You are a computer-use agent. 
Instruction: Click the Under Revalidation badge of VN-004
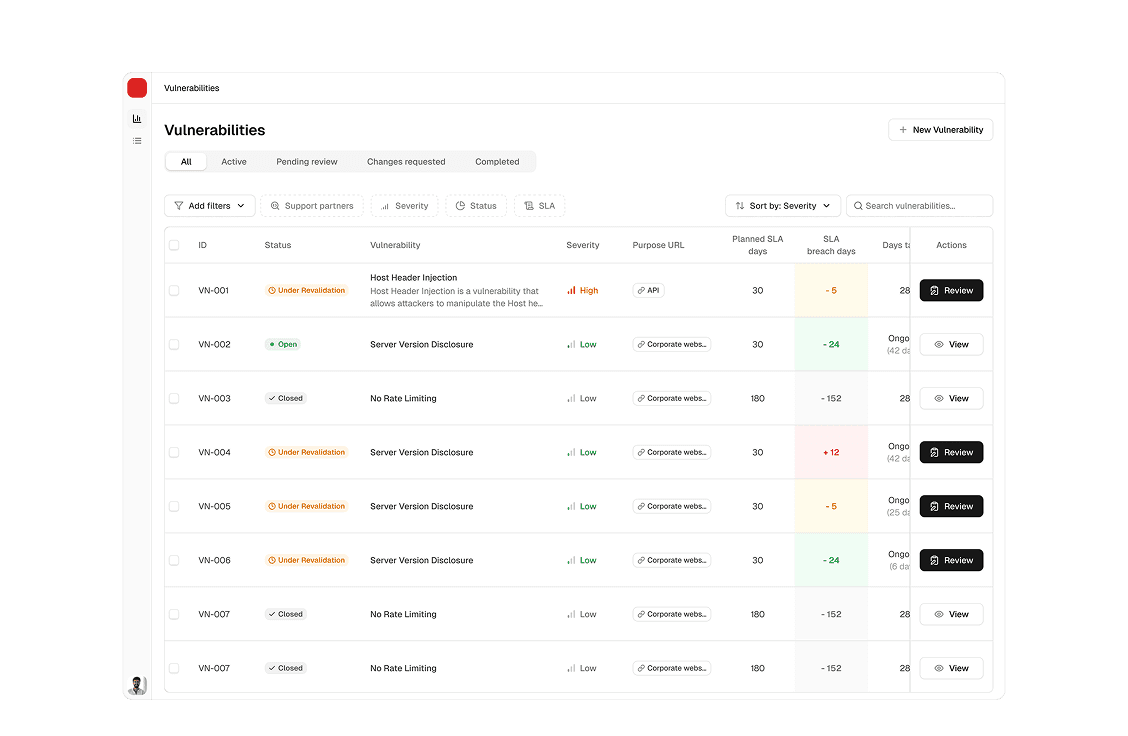point(306,453)
